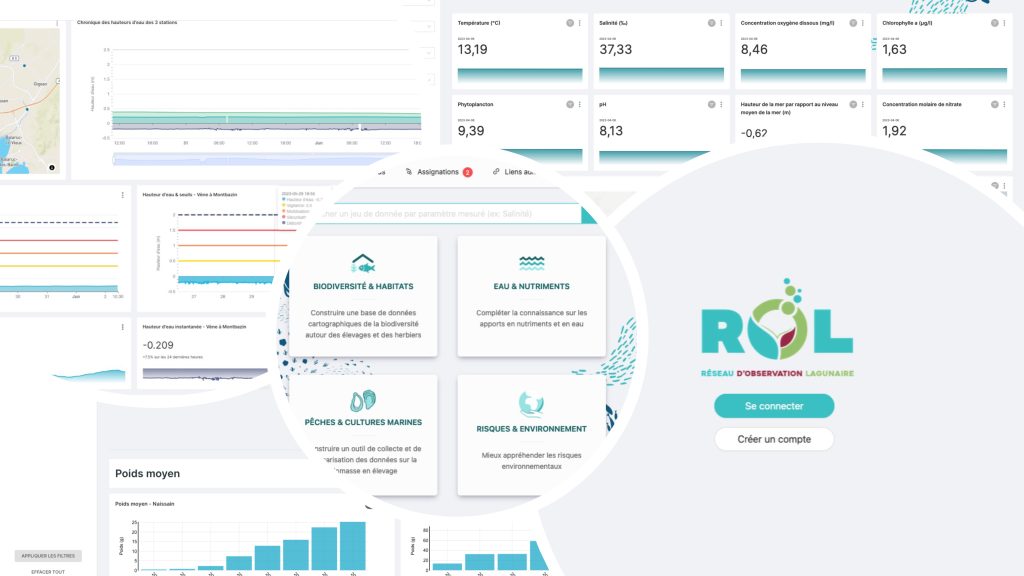Open the Assignations tab
1024x576 pixels.
438,172
